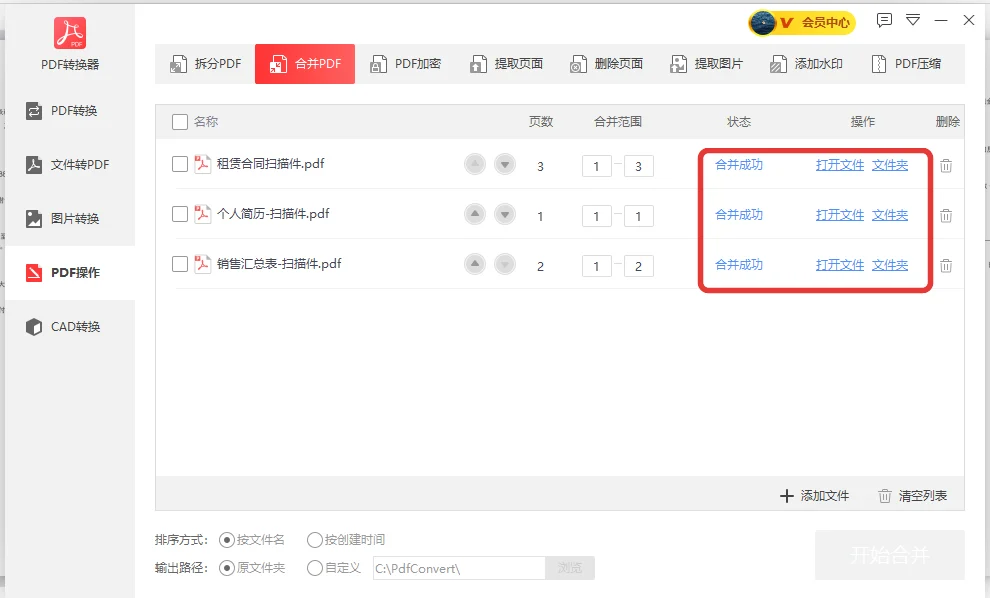Click 打开文件 link for 销售汇总表-扫描件.pdf
This screenshot has height=598, width=990.
pyautogui.click(x=840, y=265)
